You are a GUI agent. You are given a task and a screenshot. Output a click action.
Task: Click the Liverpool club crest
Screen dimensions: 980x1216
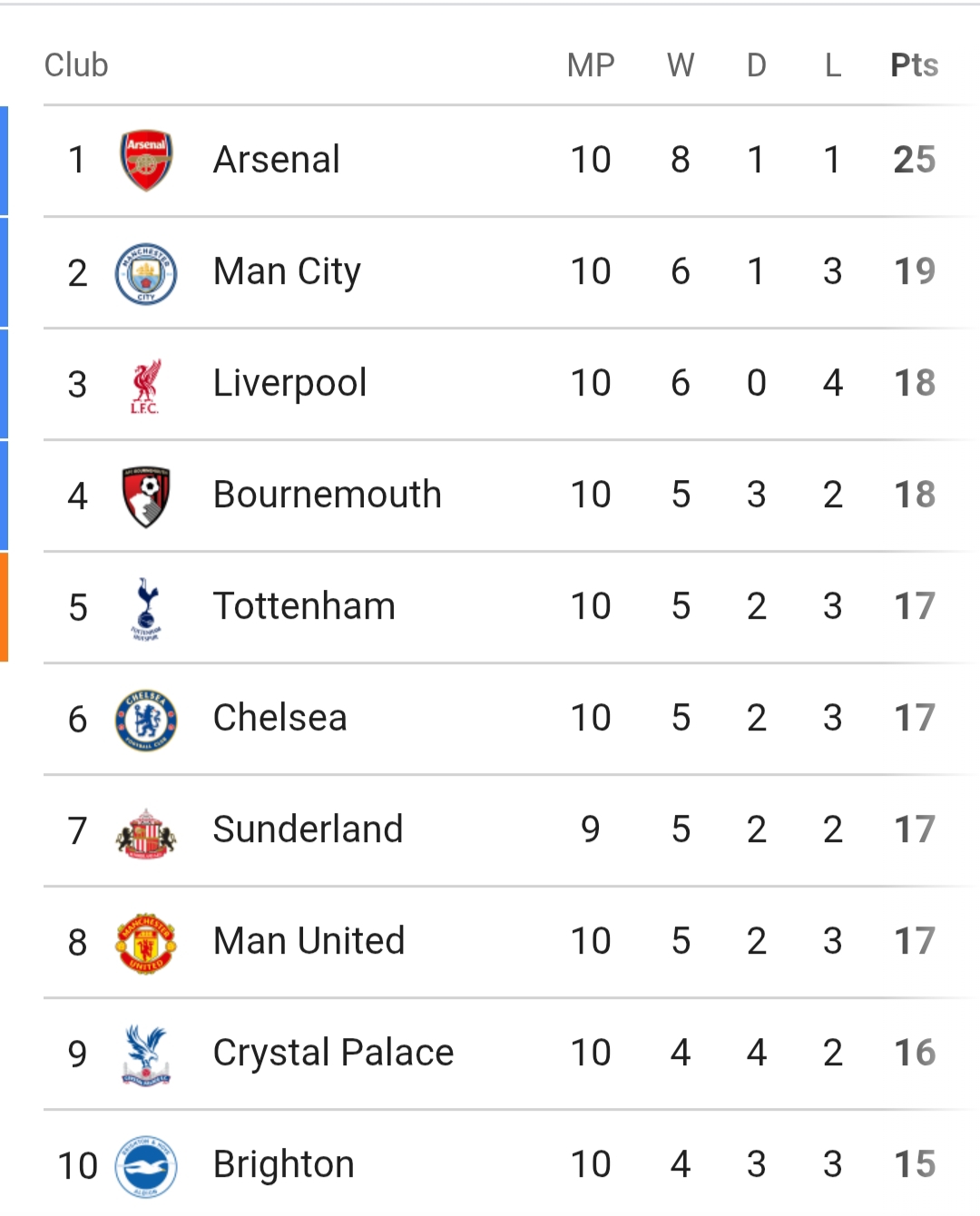click(145, 386)
